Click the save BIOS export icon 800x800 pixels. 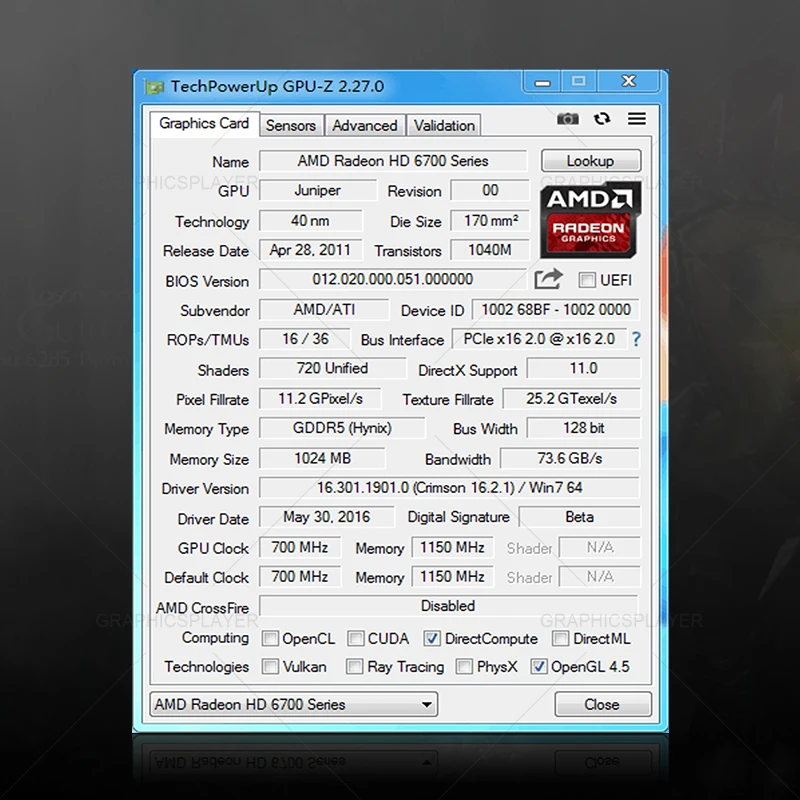pyautogui.click(x=549, y=281)
